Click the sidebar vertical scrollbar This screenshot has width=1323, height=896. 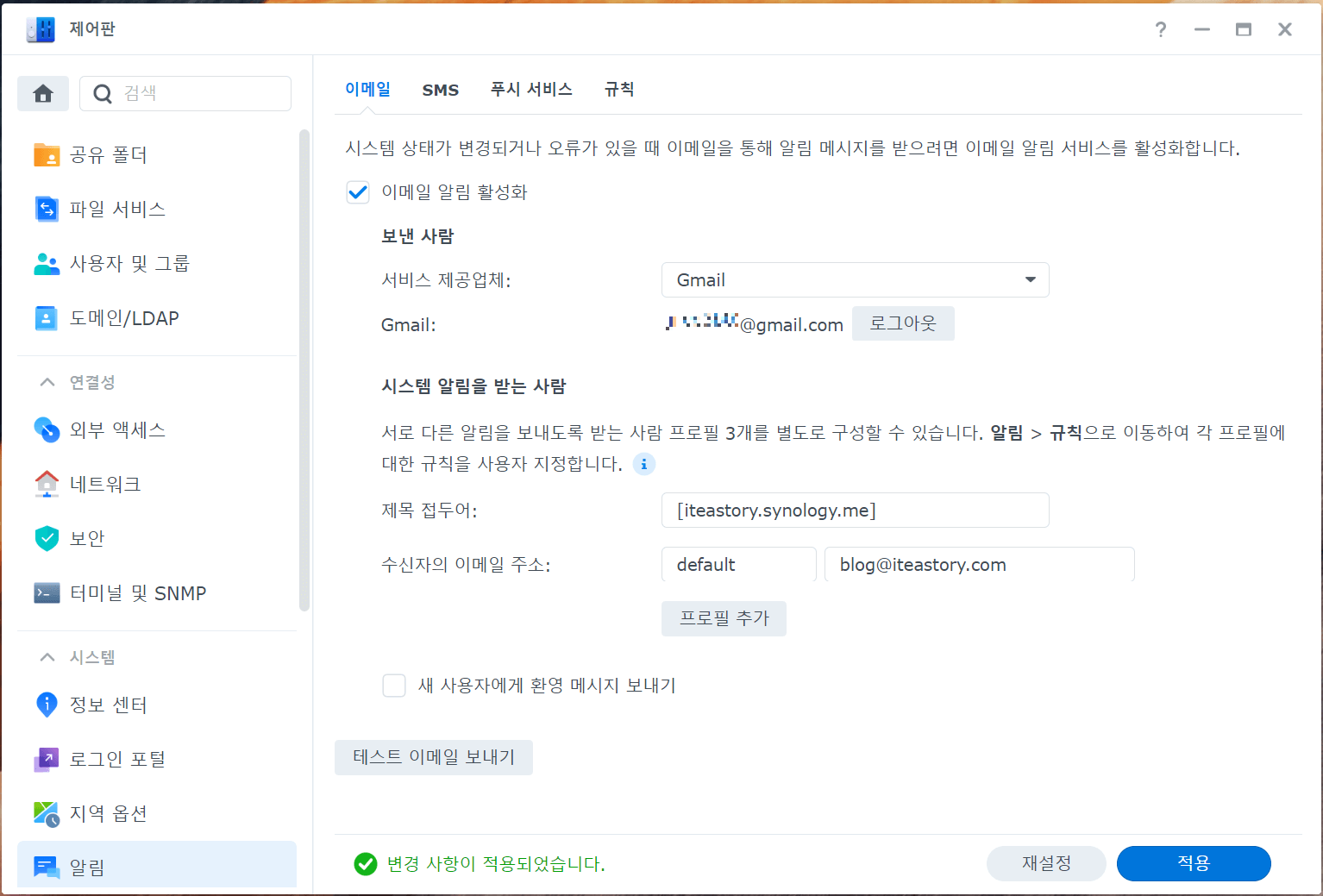coord(304,371)
